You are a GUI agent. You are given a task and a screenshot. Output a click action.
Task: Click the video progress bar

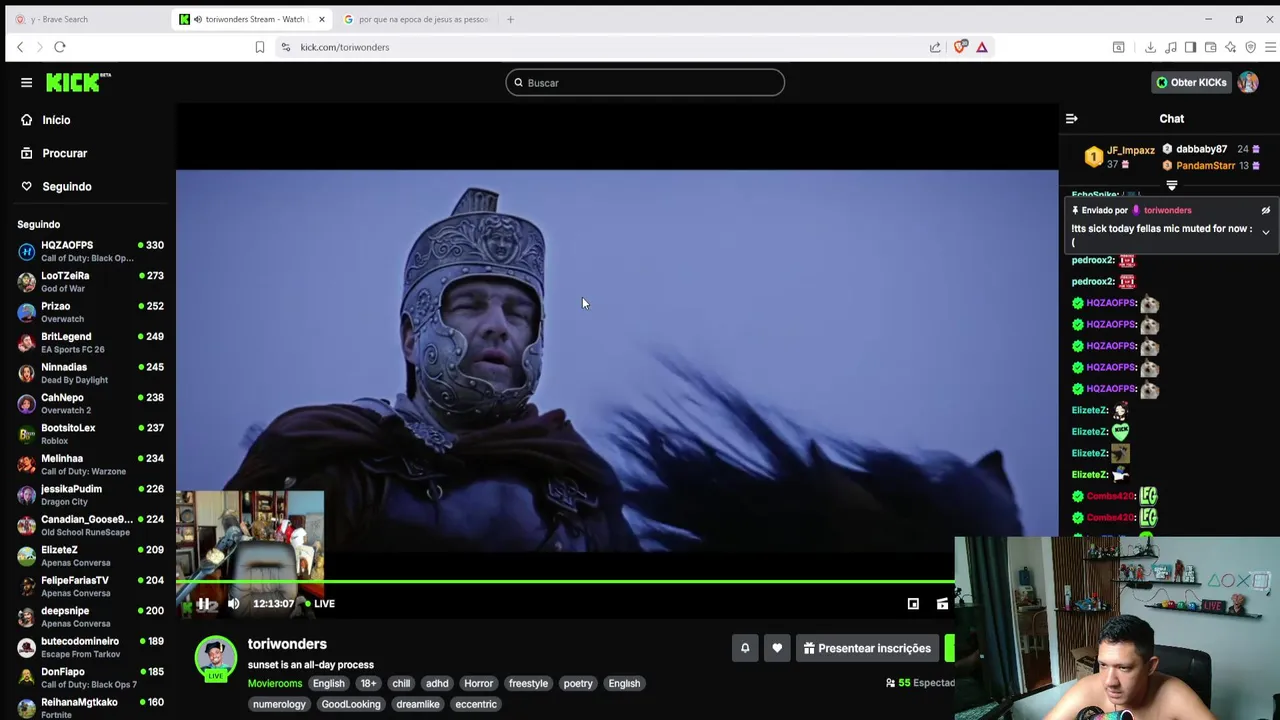565,581
